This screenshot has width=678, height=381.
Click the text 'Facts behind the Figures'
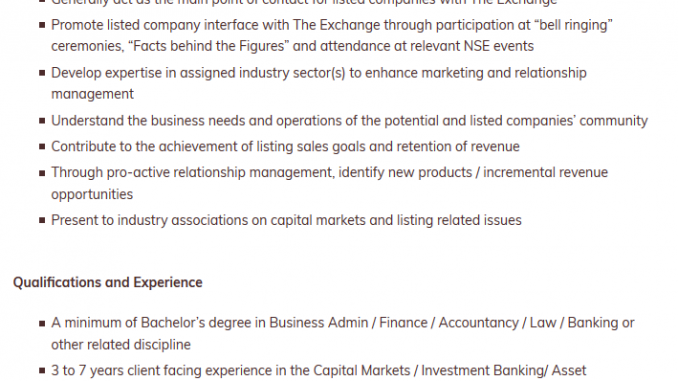click(x=208, y=46)
